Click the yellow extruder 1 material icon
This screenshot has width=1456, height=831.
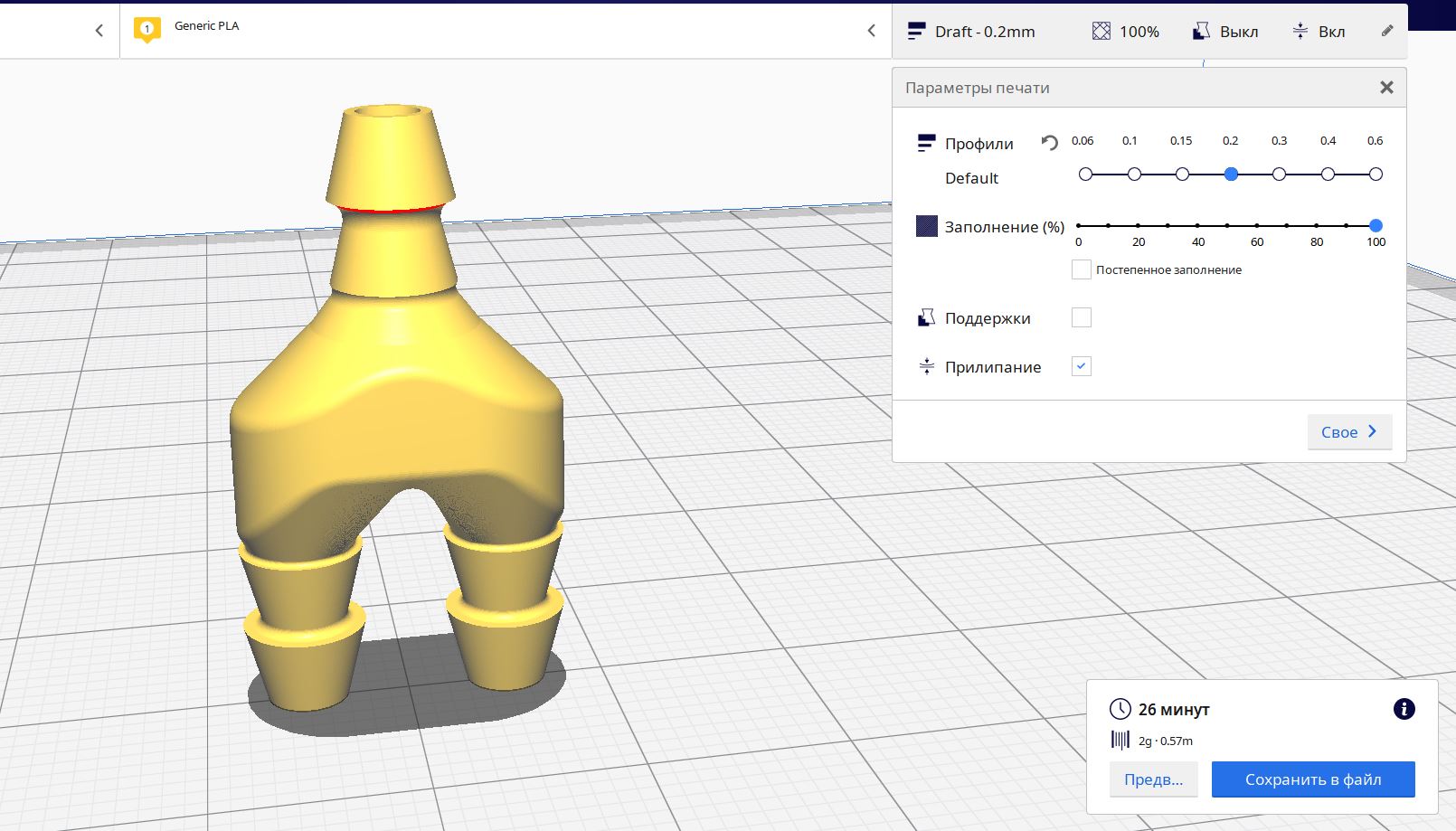pos(147,29)
